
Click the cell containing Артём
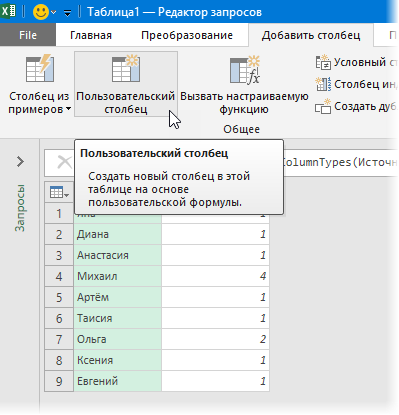(x=118, y=297)
